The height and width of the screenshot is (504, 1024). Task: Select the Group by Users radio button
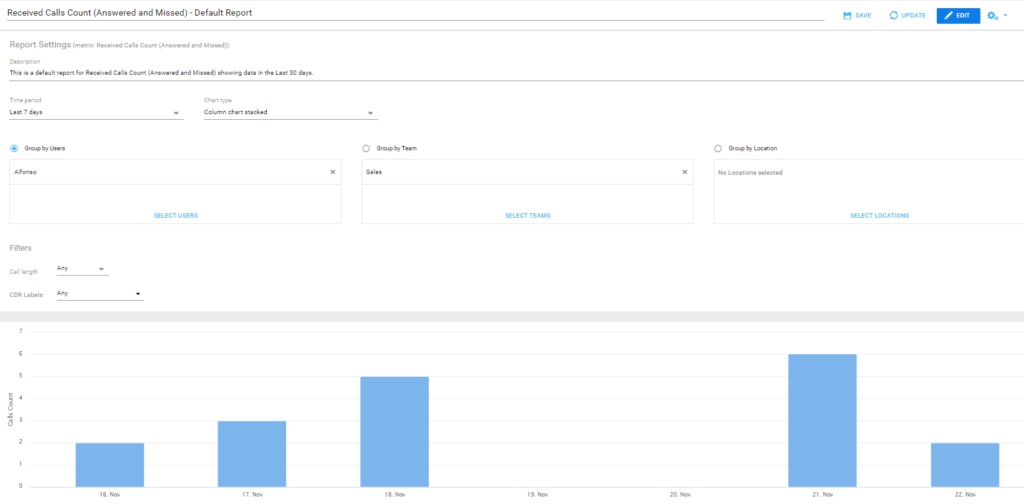point(14,148)
